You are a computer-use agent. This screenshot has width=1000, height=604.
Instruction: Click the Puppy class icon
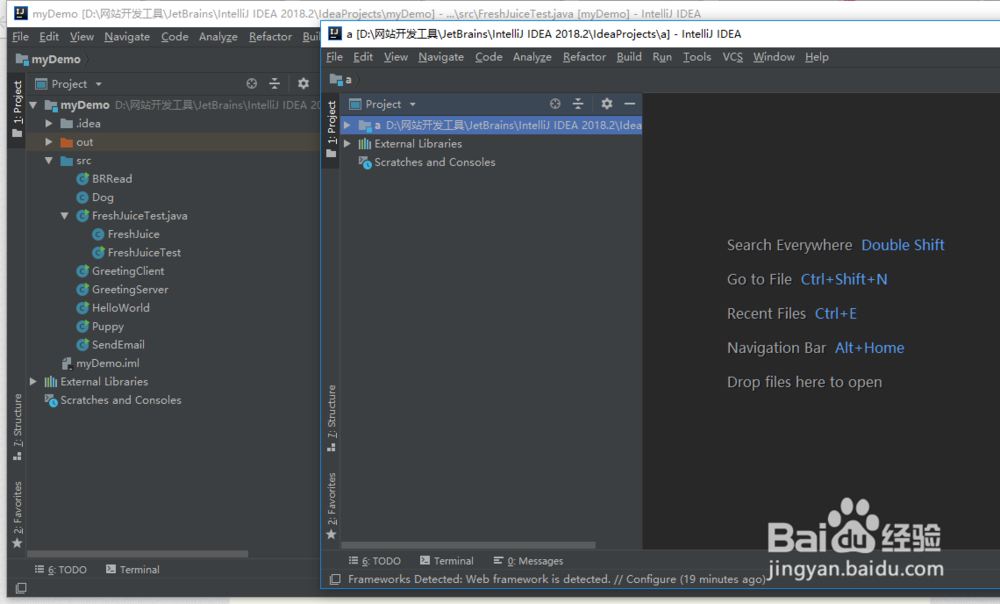[82, 327]
